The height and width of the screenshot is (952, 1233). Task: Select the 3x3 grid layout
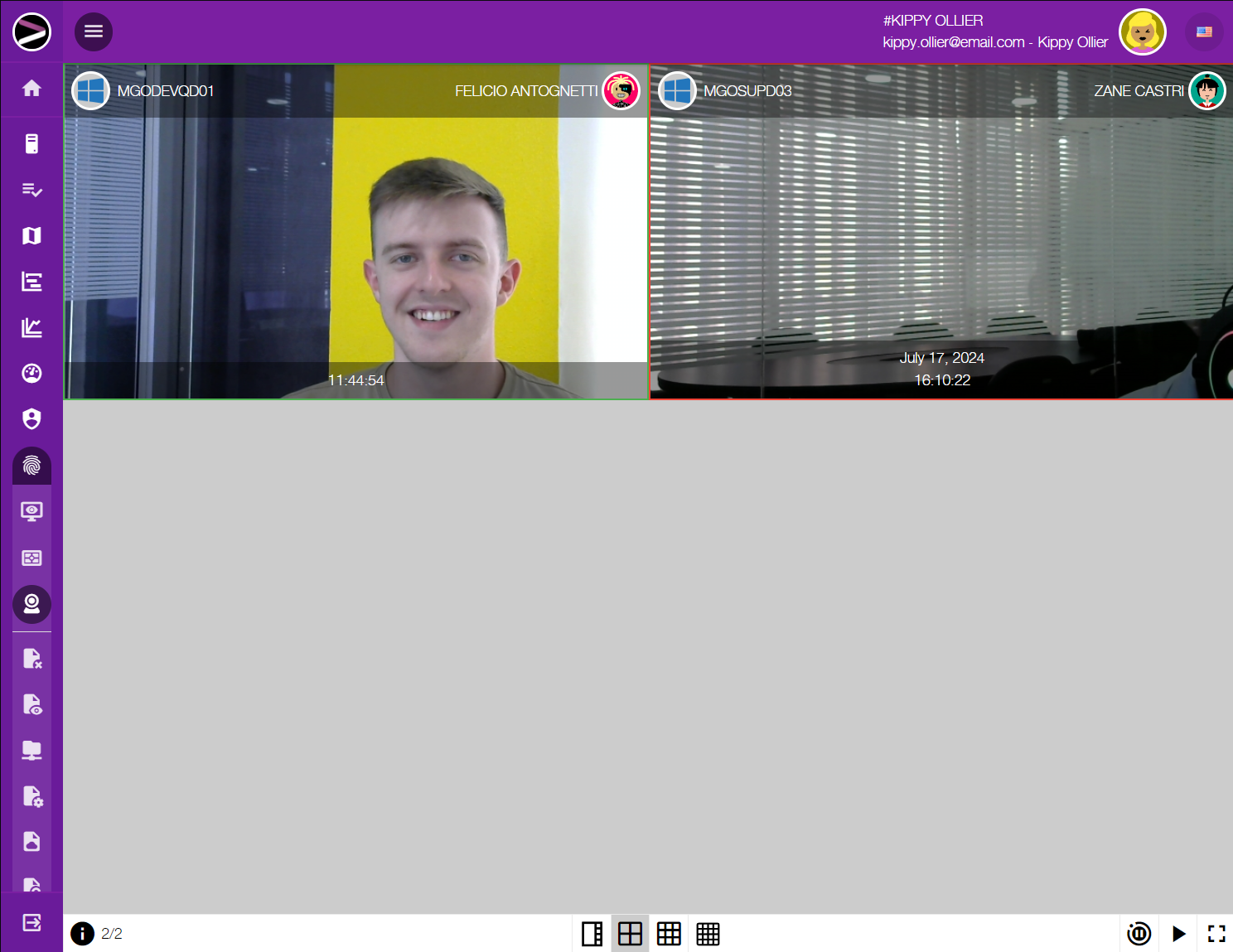coord(669,934)
